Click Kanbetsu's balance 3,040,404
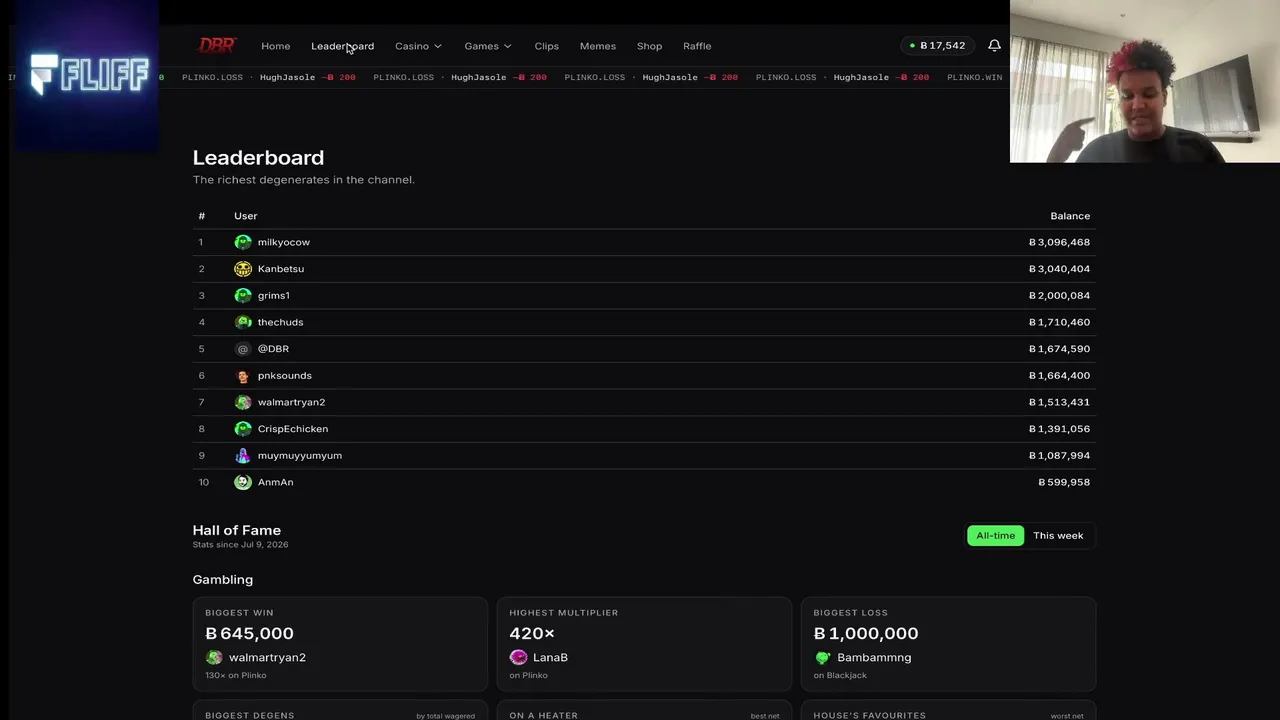This screenshot has height=720, width=1280. click(x=1059, y=269)
